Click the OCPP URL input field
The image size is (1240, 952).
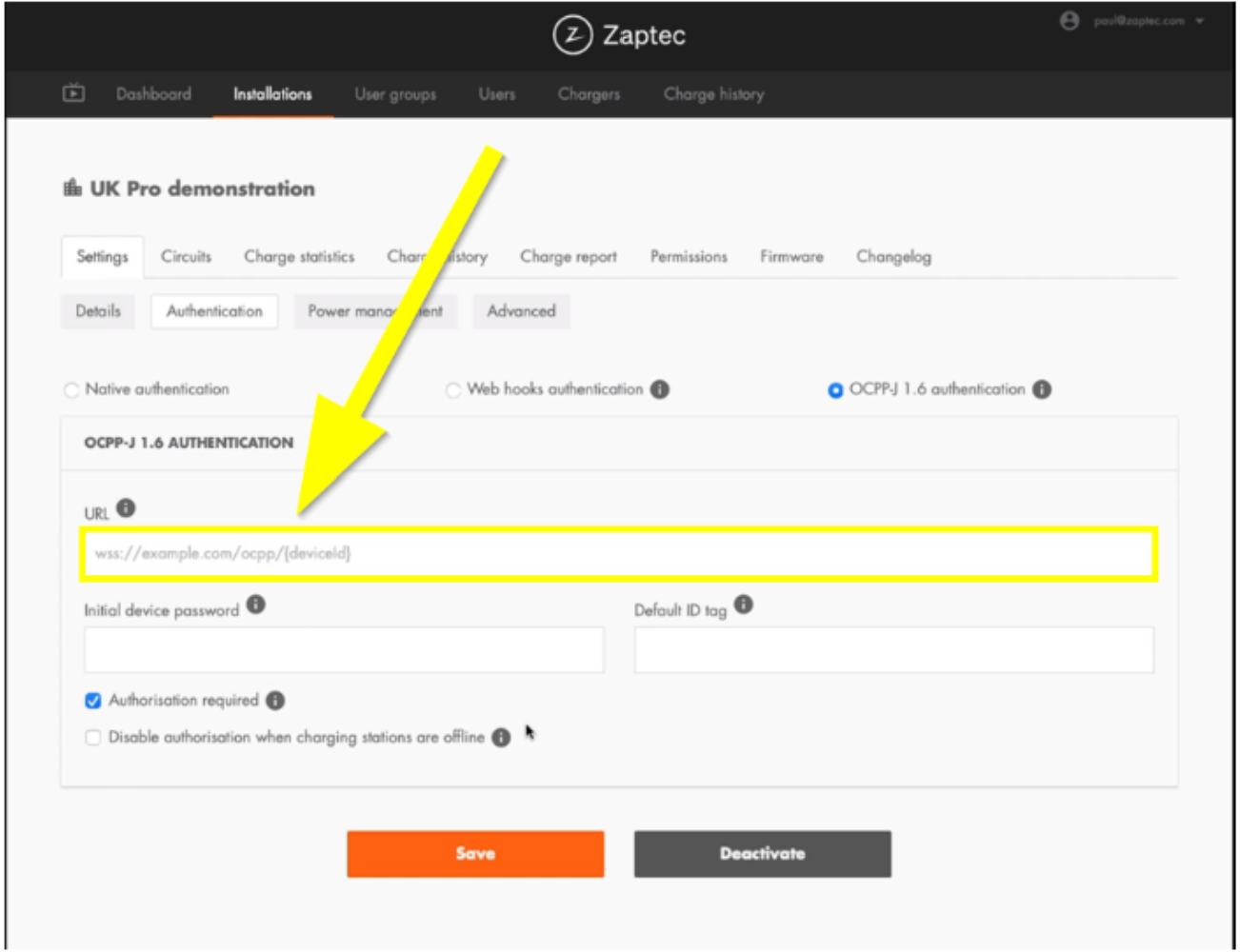pyautogui.click(x=619, y=553)
